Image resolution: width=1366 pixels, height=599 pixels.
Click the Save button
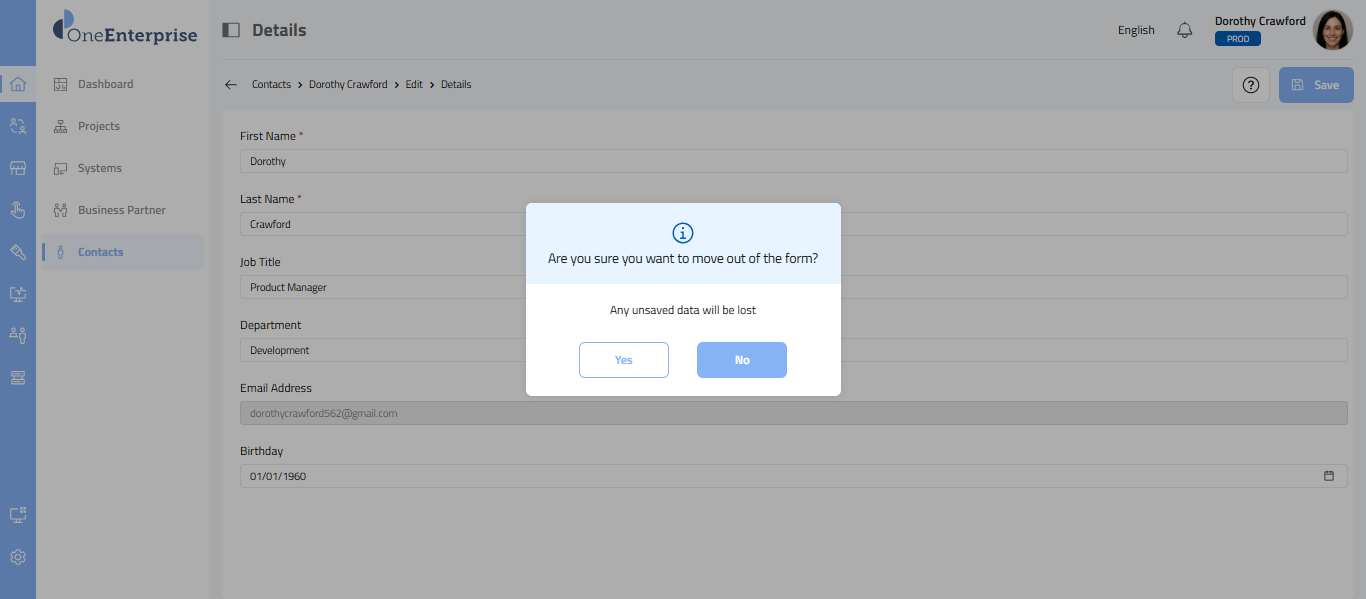(x=1315, y=85)
